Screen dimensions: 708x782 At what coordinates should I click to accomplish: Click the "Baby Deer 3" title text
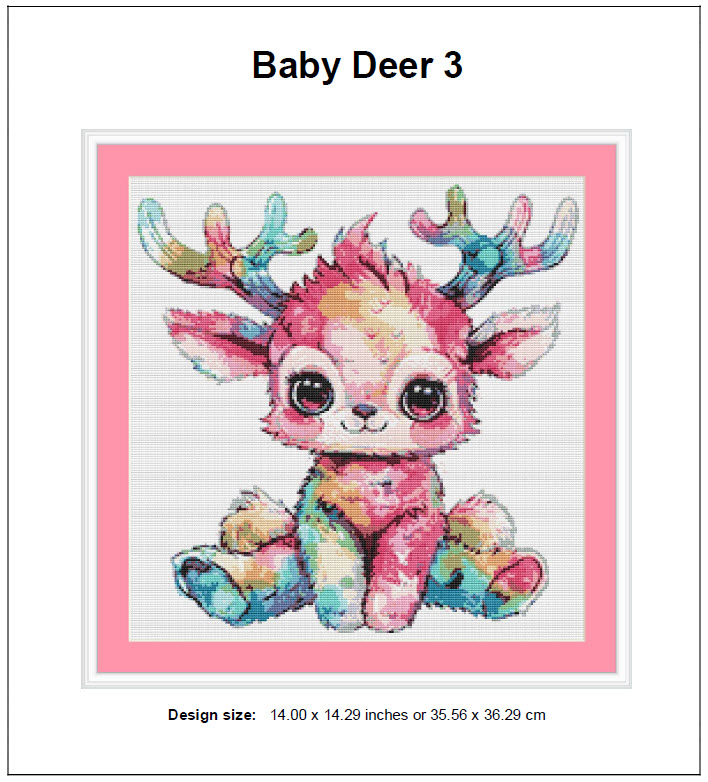357,65
